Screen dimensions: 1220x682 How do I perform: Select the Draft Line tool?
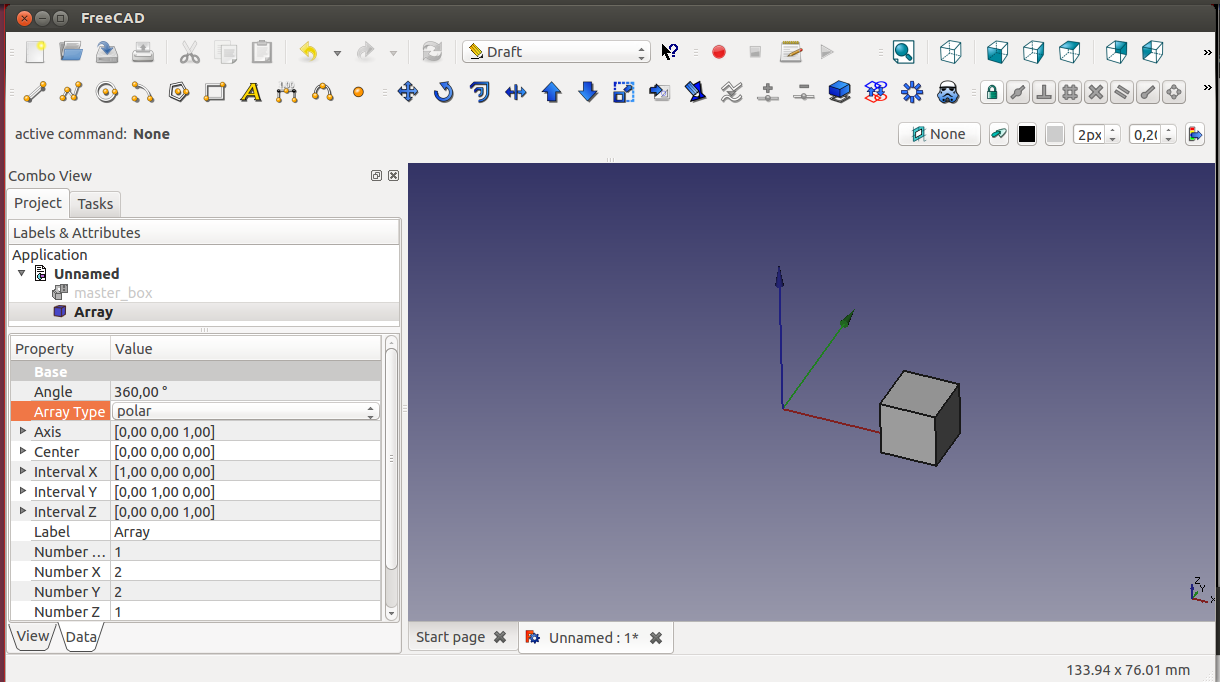tap(35, 93)
